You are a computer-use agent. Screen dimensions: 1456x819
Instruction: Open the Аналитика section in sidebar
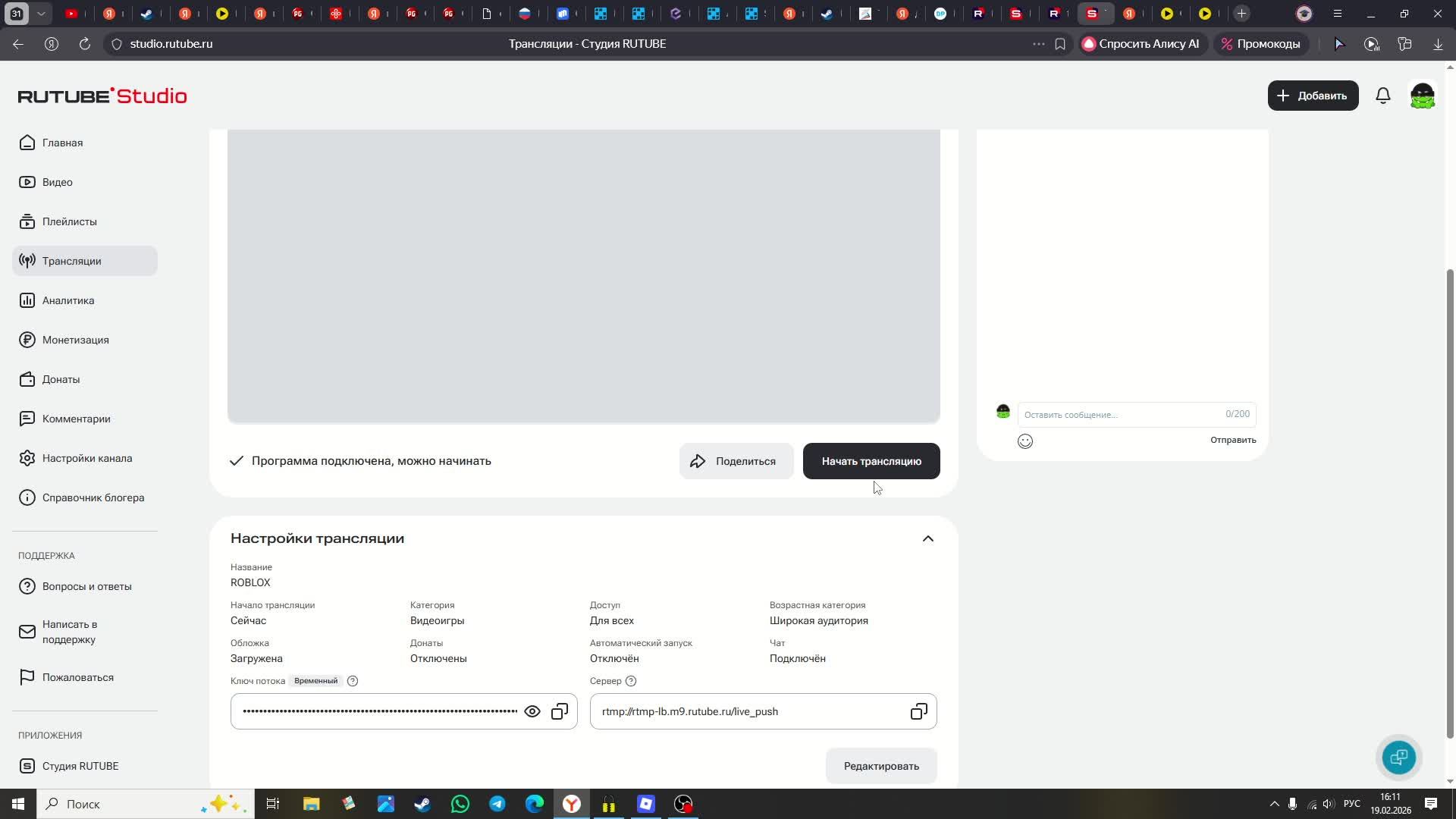(x=67, y=300)
